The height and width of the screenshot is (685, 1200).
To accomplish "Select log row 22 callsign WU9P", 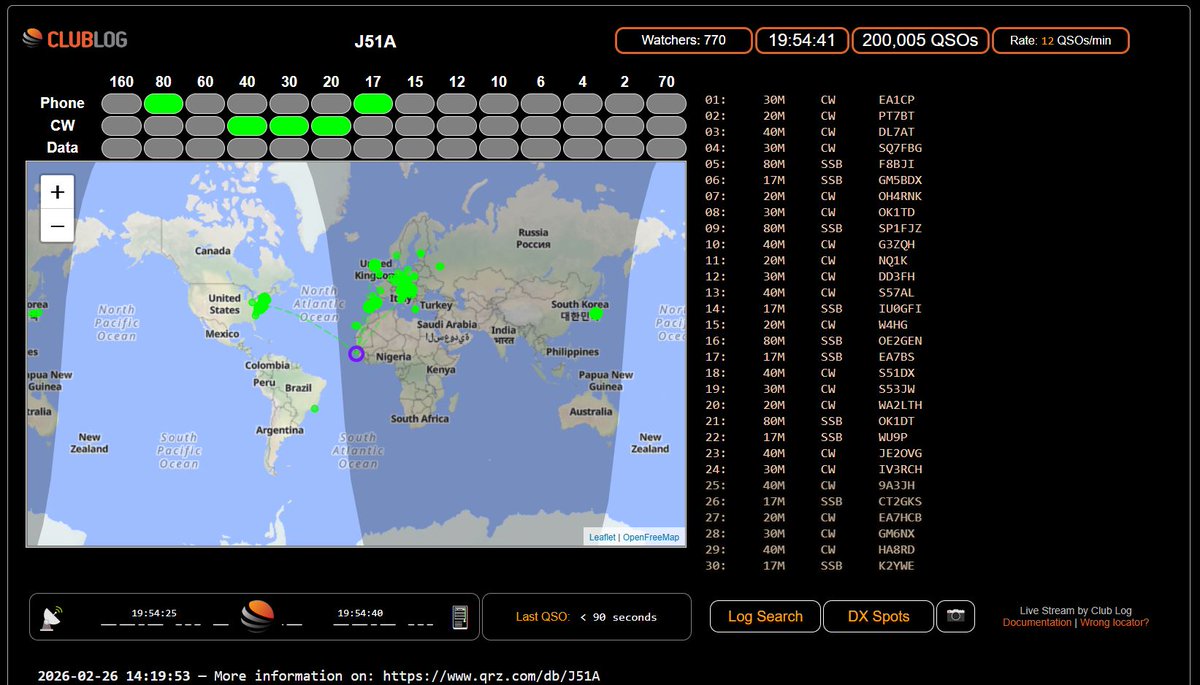I will coord(894,437).
